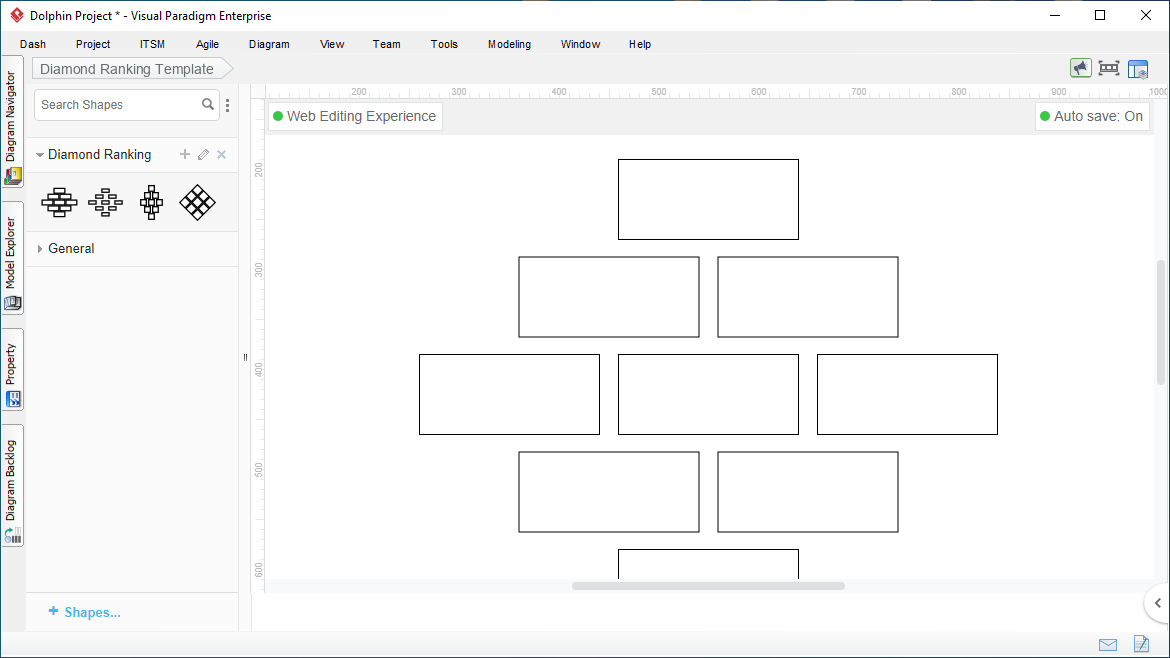Select the right rectangle in fourth row
This screenshot has height=658, width=1170.
pyautogui.click(x=808, y=492)
